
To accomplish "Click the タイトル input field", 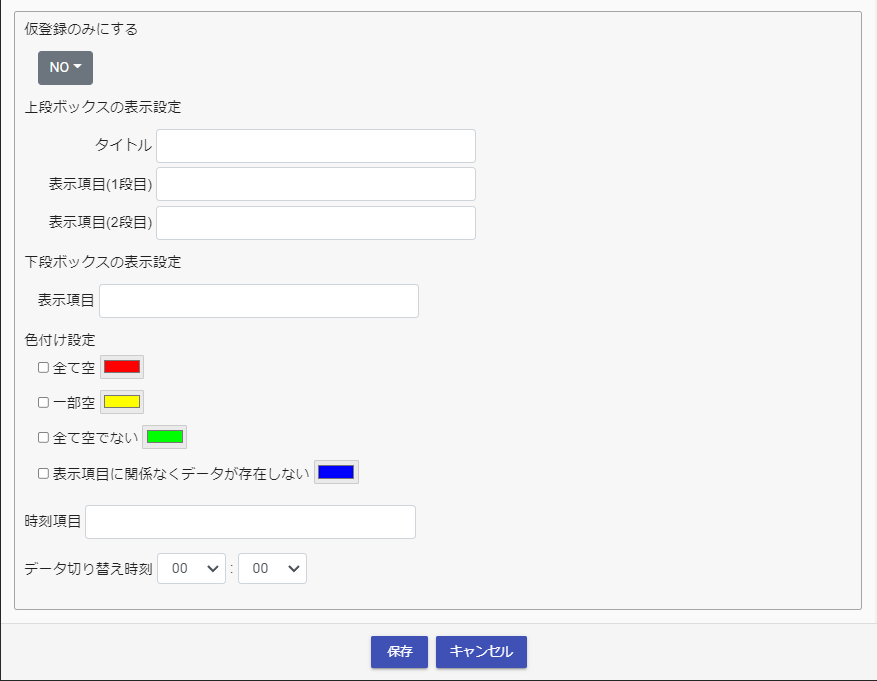I will coord(315,146).
